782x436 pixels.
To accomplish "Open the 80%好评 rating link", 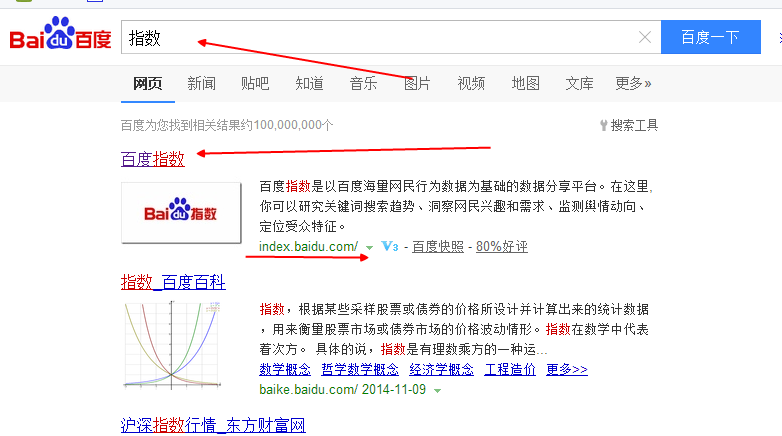I will (x=502, y=246).
